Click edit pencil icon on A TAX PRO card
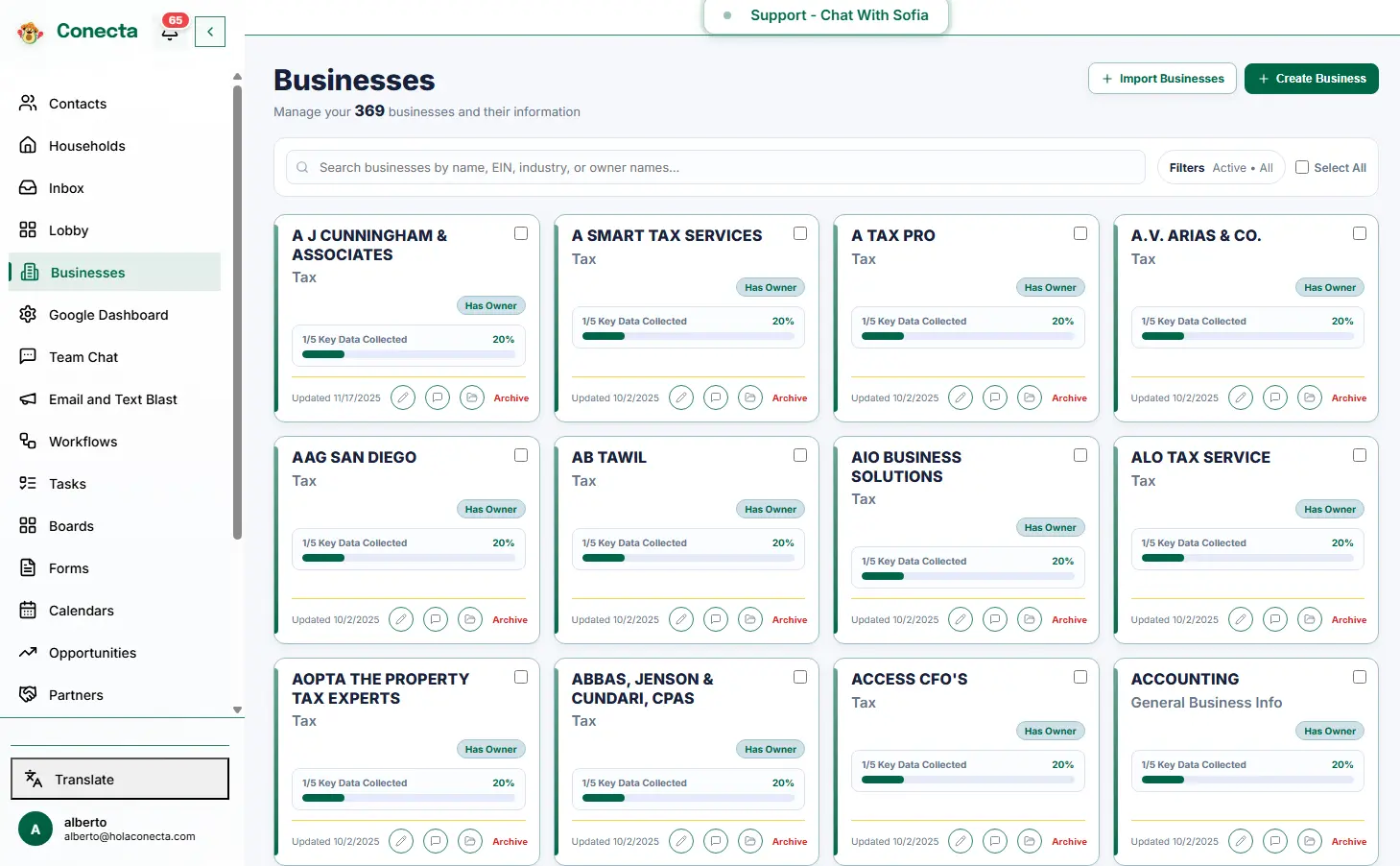Screen dimensions: 1400x866 point(961,397)
